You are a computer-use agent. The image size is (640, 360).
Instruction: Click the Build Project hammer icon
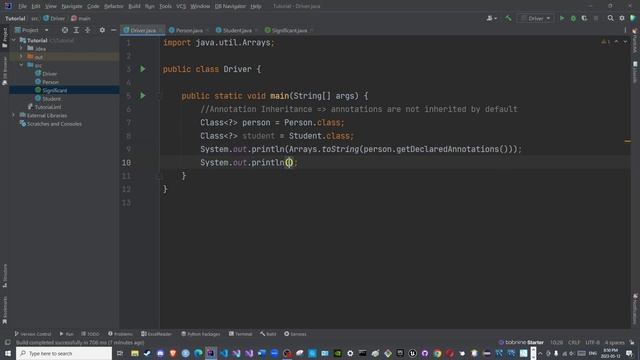[508, 18]
